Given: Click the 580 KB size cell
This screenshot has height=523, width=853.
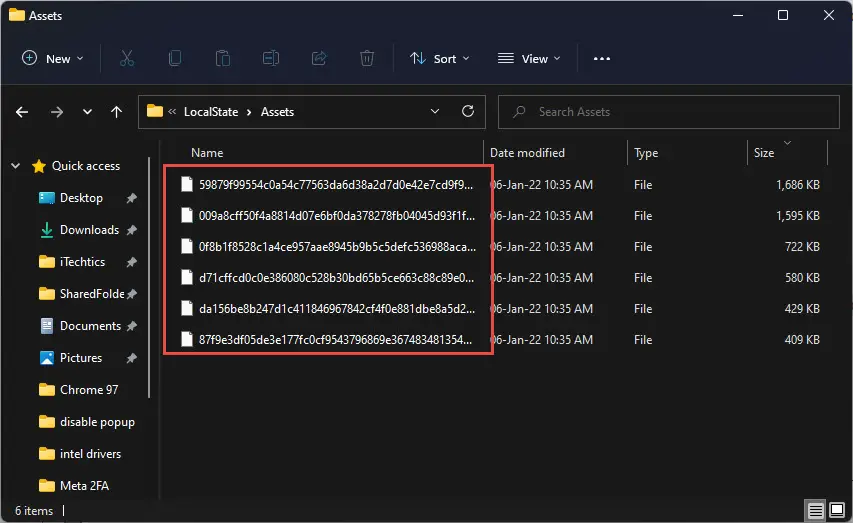Looking at the screenshot, I should click(x=802, y=278).
